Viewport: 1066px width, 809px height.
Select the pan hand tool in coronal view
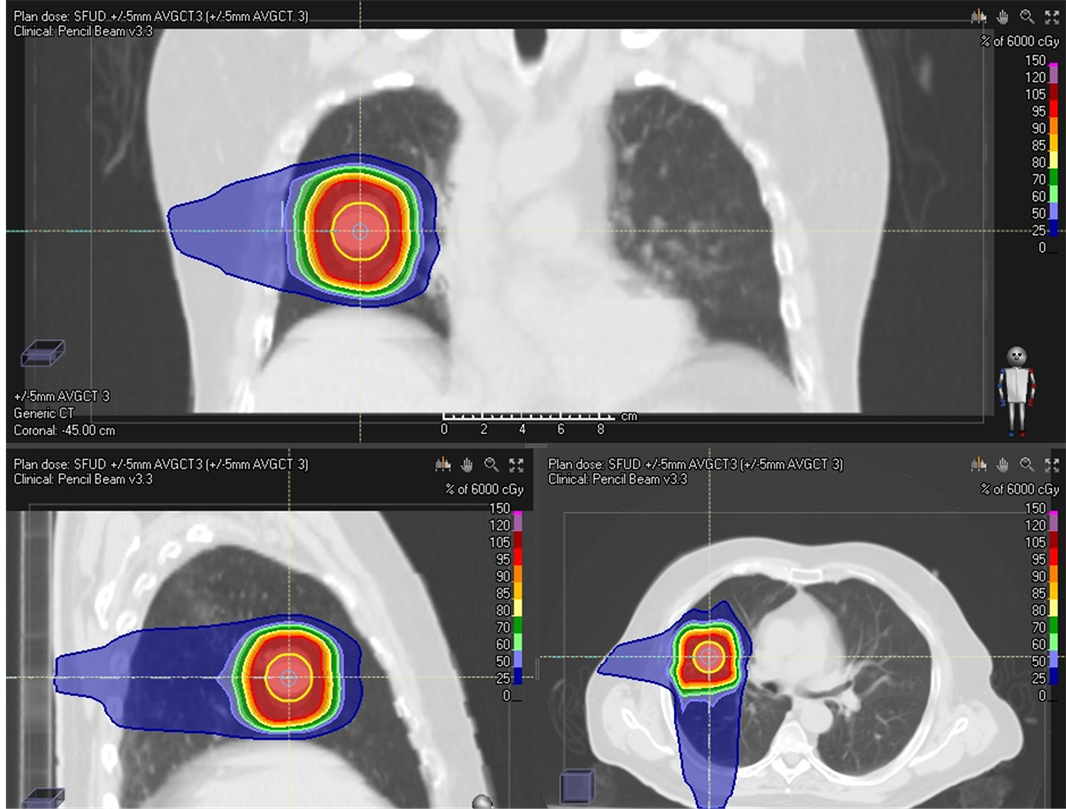pyautogui.click(x=1003, y=17)
